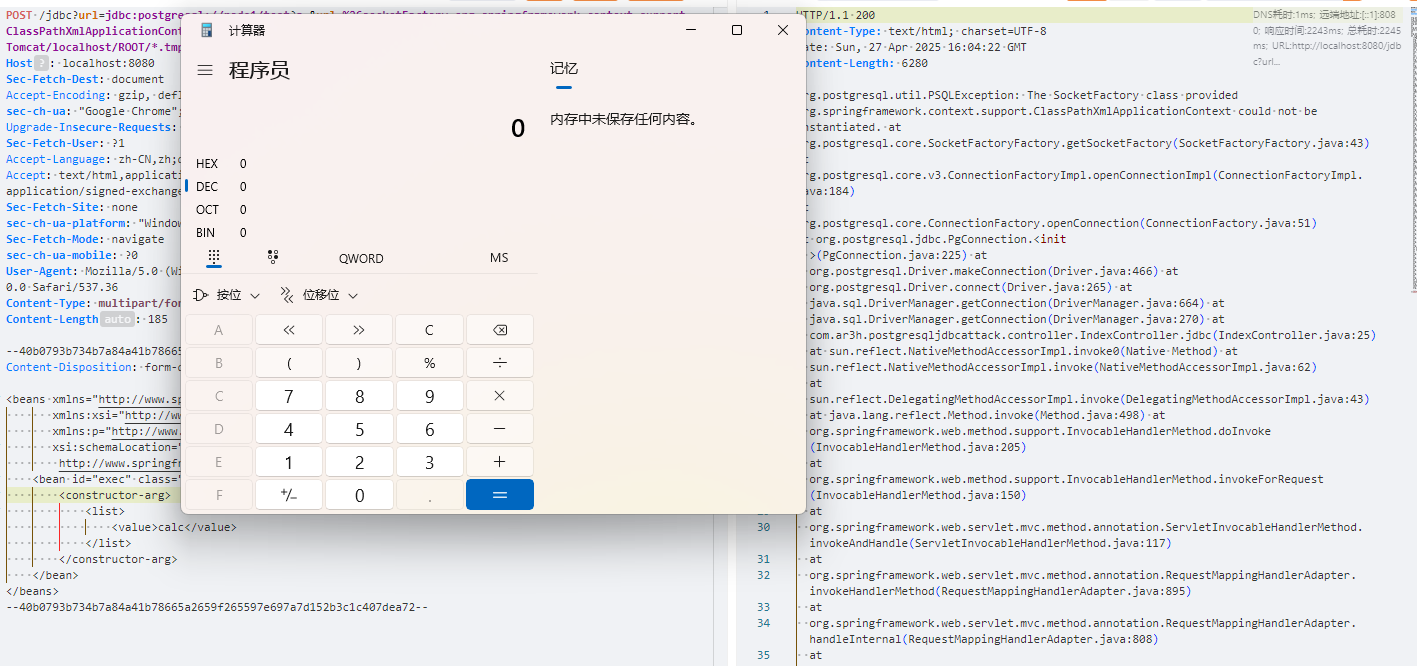Click response line number 30
This screenshot has width=1417, height=666.
point(763,527)
